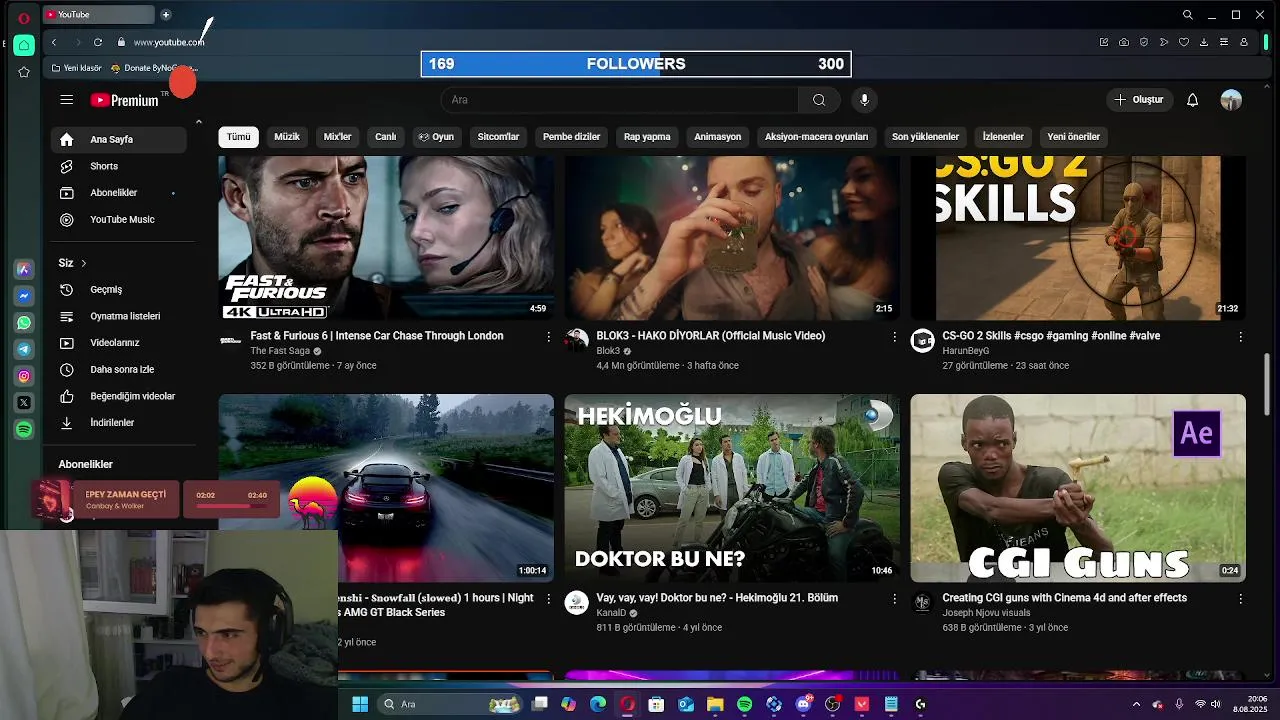The height and width of the screenshot is (720, 1280).
Task: Open HarunBeyG channel link
Action: tap(965, 351)
